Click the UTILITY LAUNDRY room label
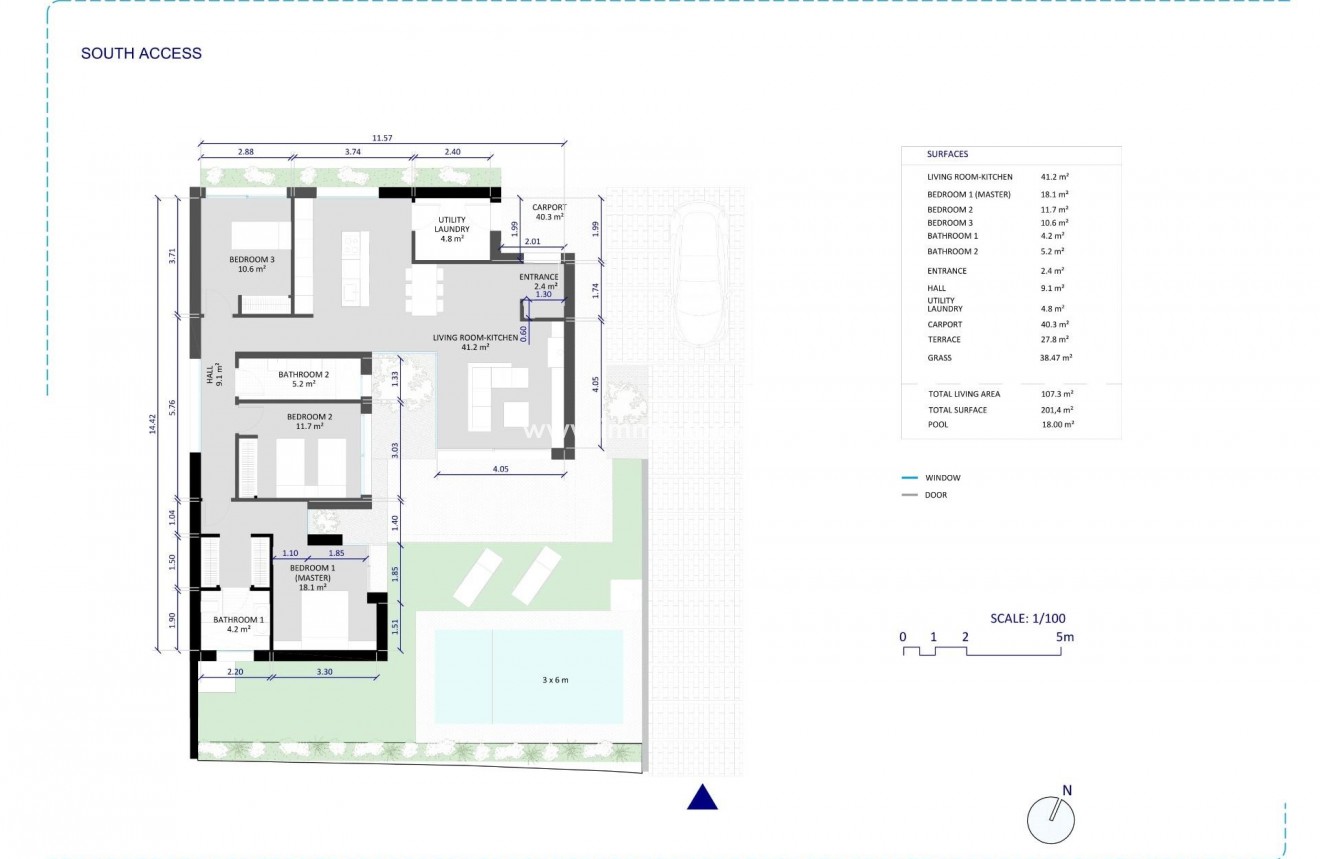 tap(450, 226)
